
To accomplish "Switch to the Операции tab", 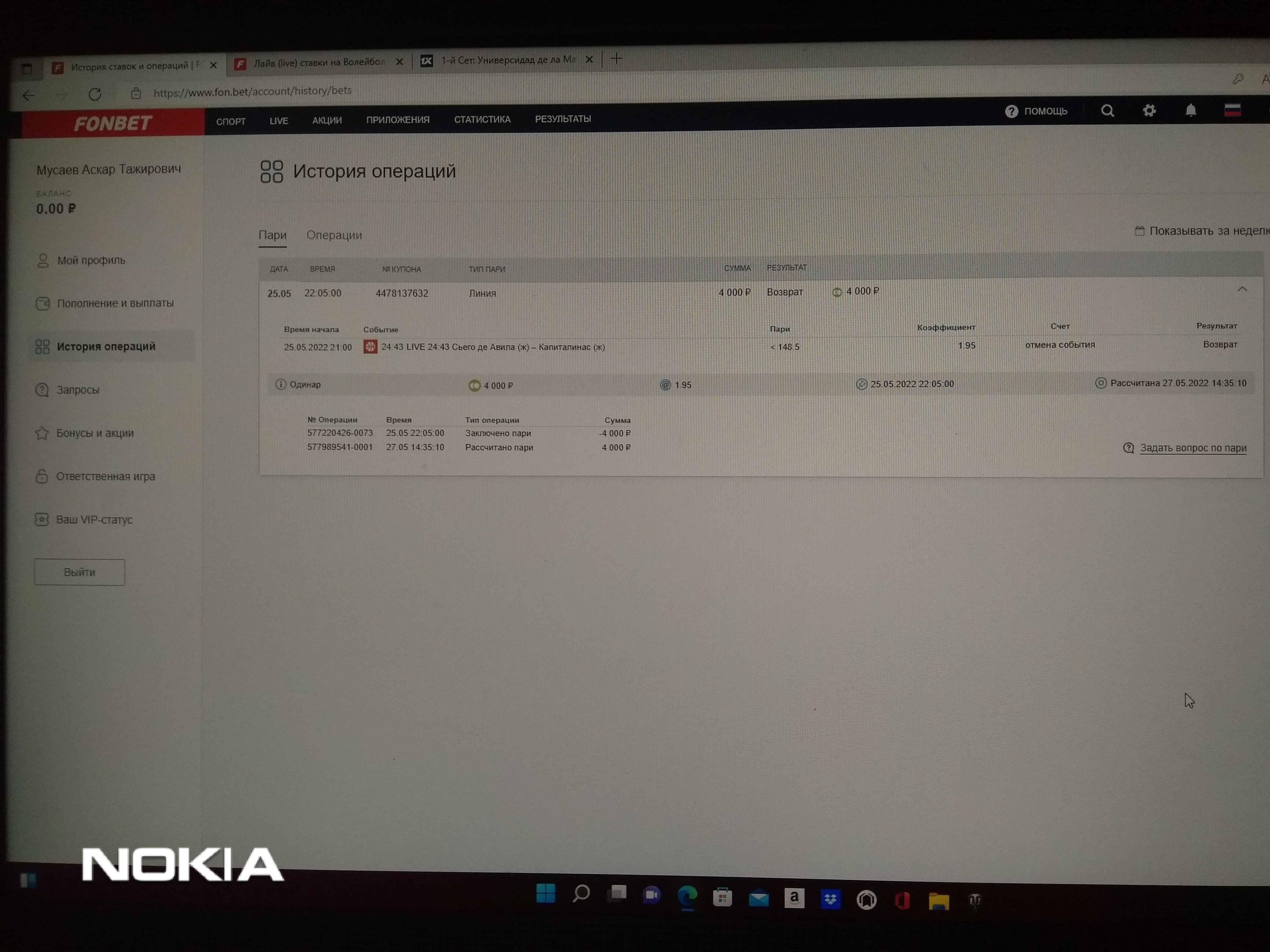I will (x=334, y=235).
